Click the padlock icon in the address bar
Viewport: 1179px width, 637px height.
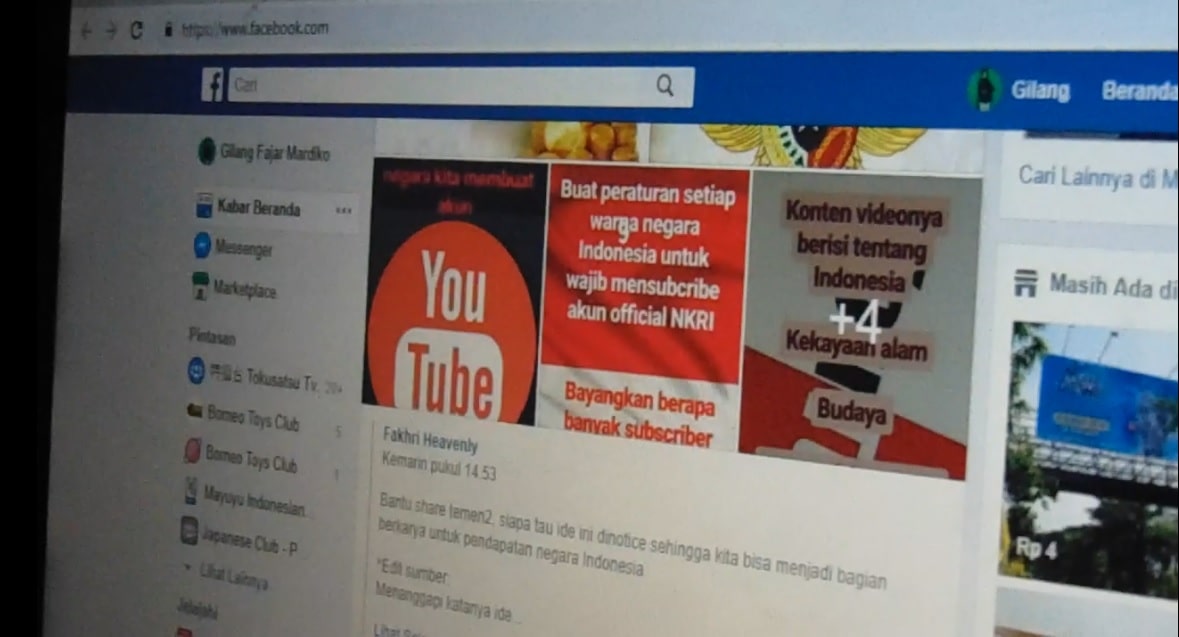[168, 29]
